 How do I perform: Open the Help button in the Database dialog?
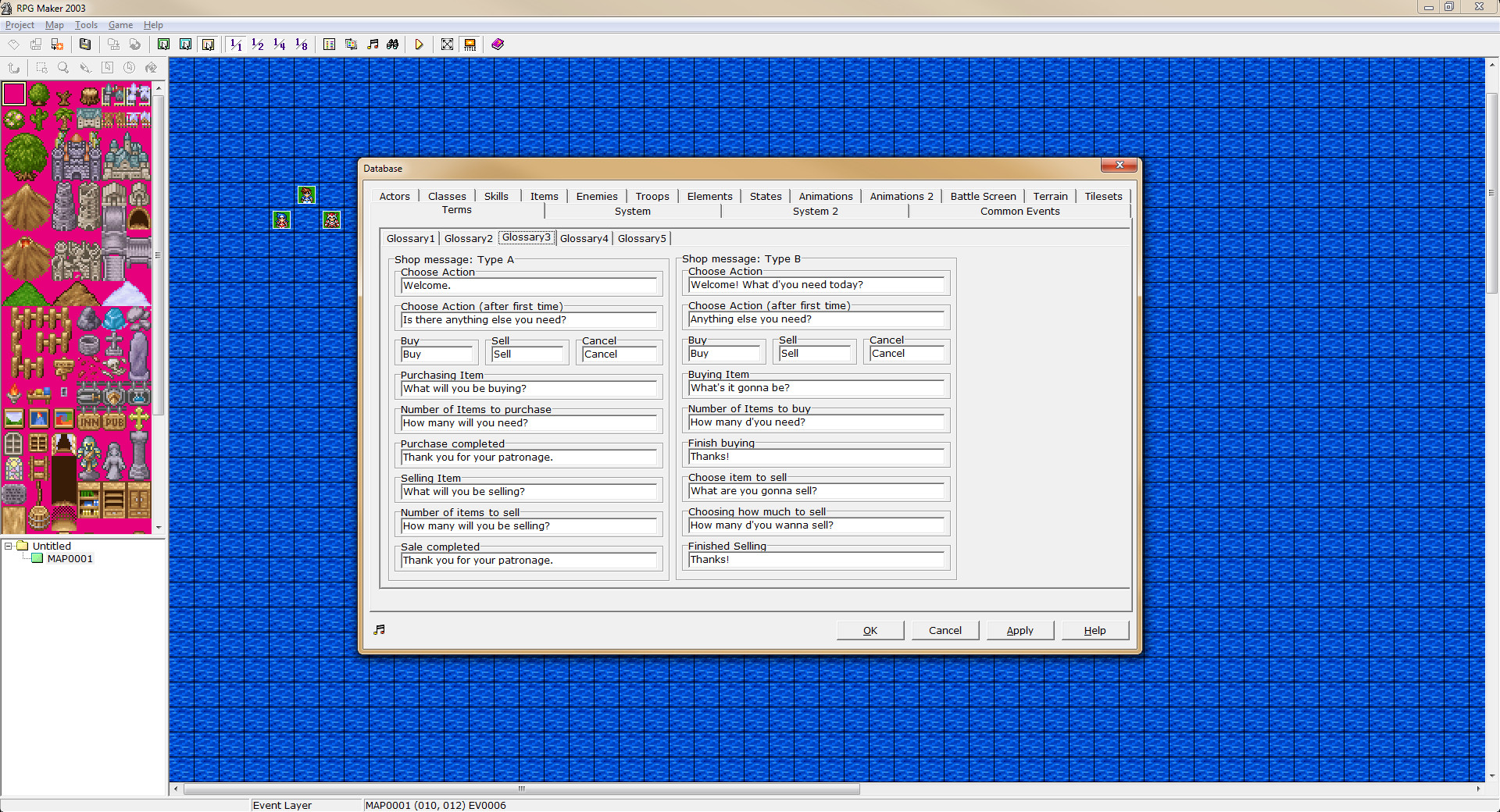click(x=1094, y=630)
